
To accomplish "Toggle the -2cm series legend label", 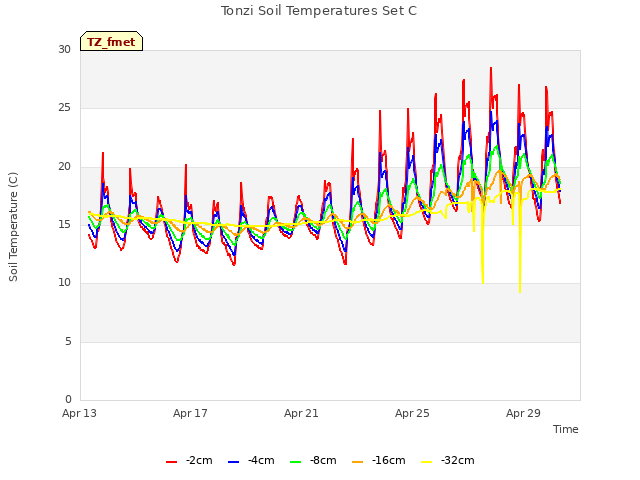I will [x=199, y=460].
